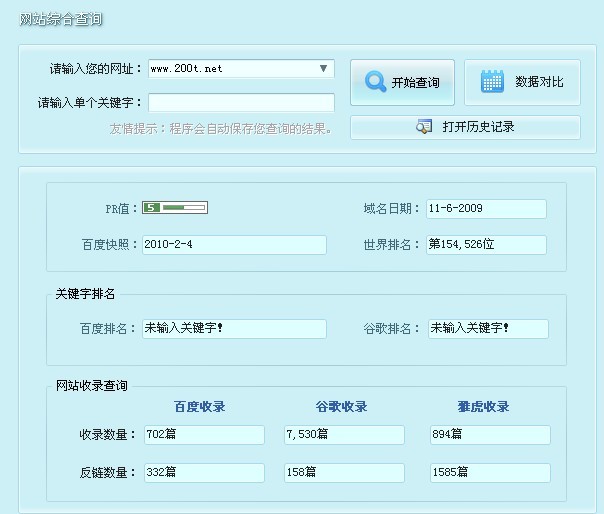
Task: Click the 百度收录 column heading
Action: pos(200,406)
